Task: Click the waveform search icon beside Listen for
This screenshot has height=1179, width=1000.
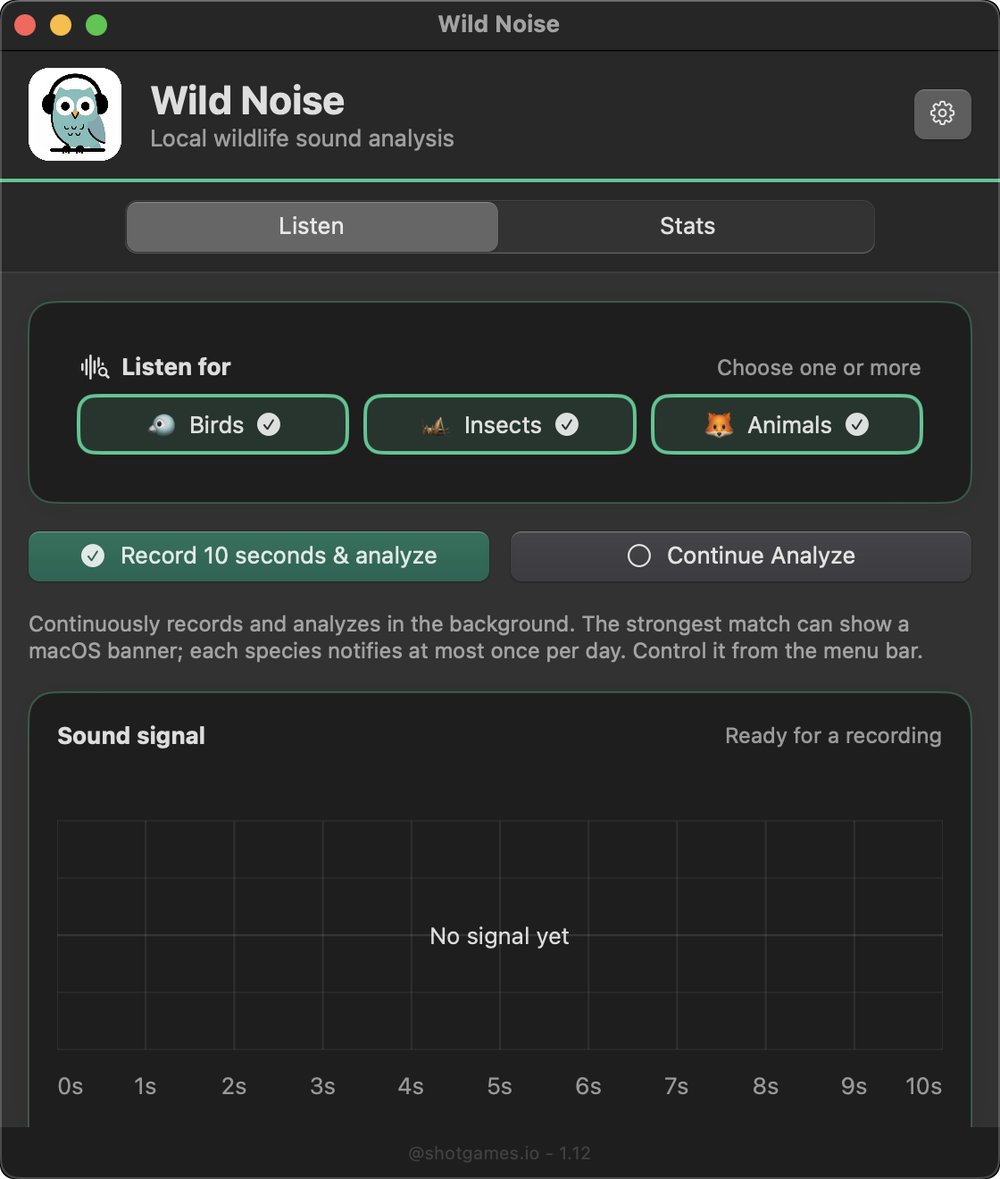Action: [x=95, y=367]
